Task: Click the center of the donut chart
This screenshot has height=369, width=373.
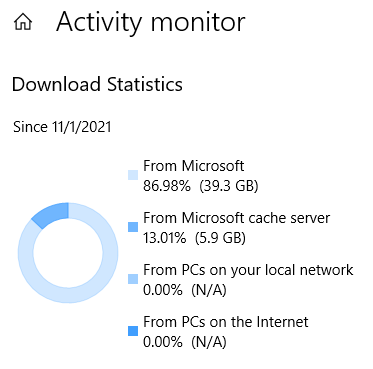Action: click(x=68, y=253)
